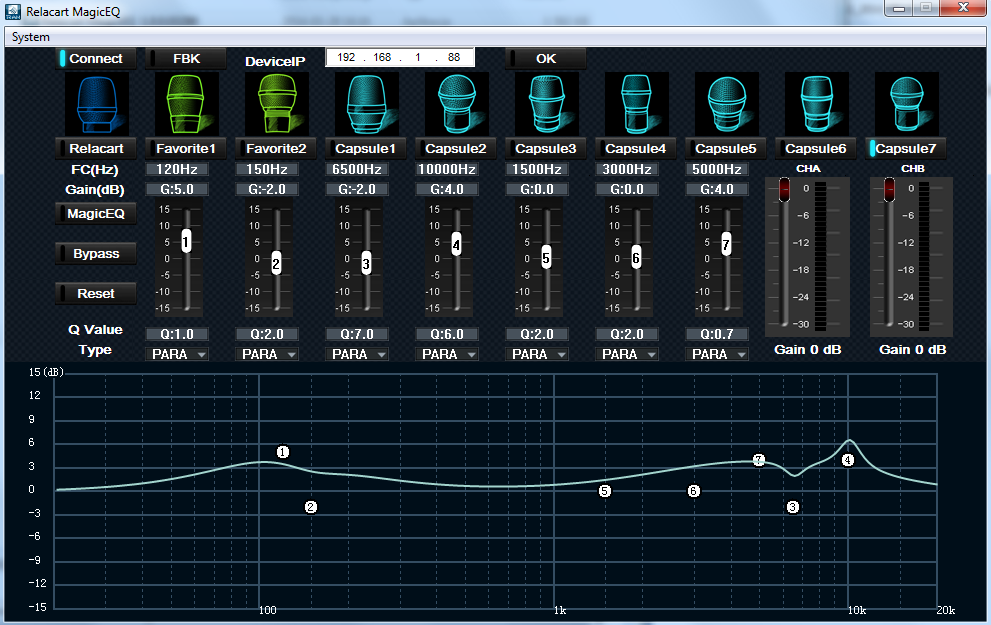Pick the Capsule3 microphone image

point(547,104)
